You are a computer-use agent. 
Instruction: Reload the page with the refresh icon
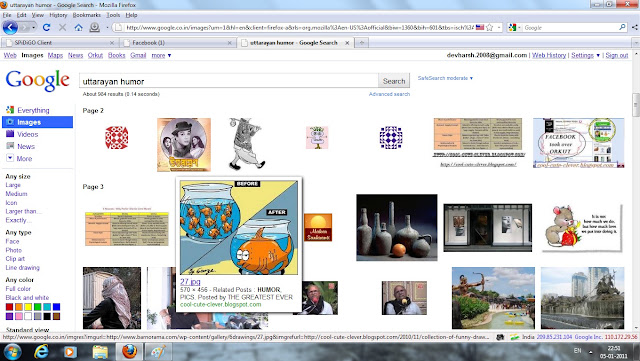coord(47,27)
